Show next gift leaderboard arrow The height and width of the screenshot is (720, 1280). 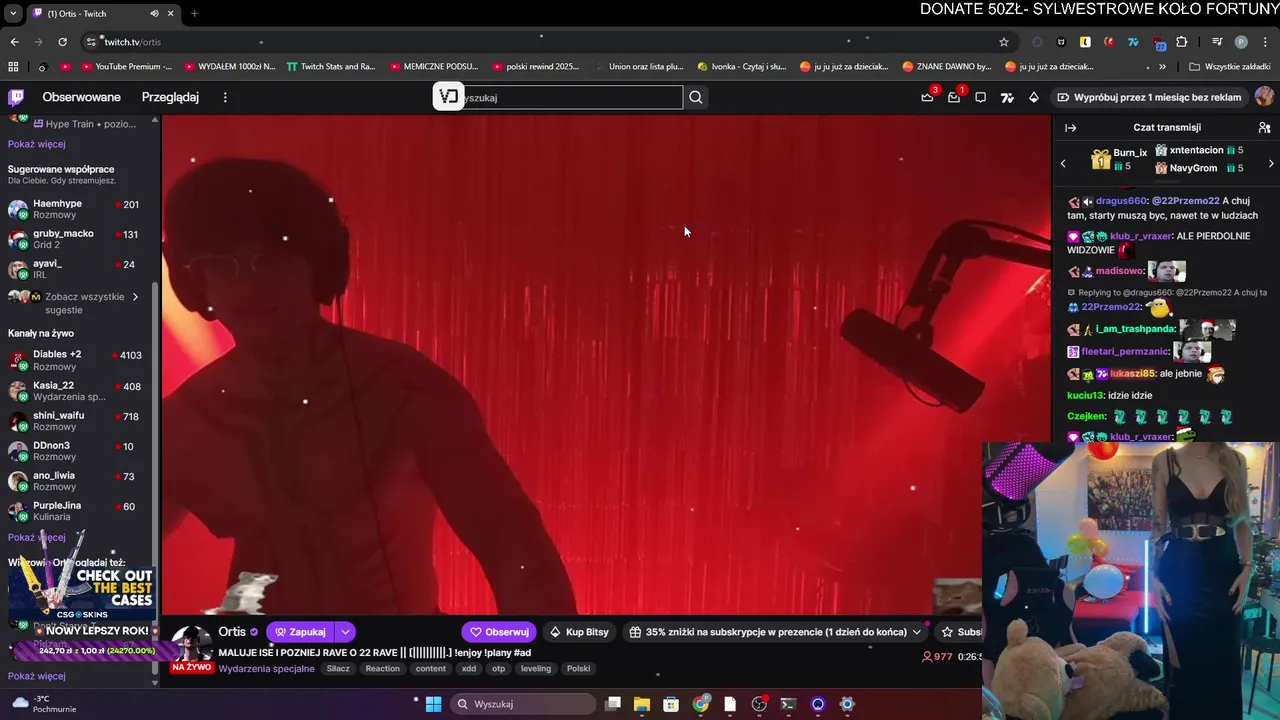(1271, 163)
